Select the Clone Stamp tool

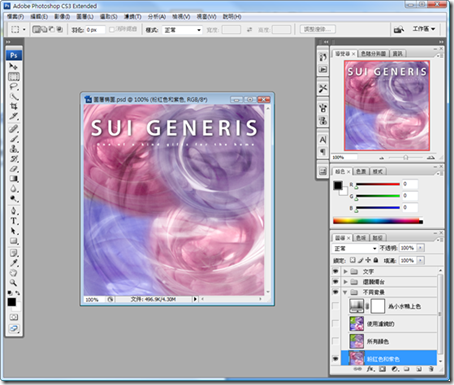14,149
